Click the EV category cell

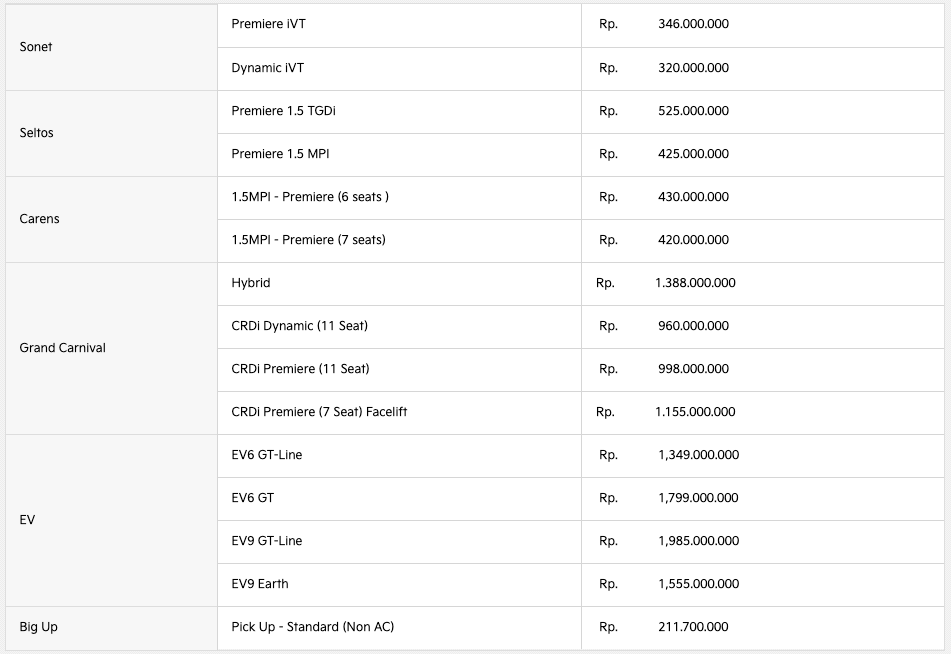tap(27, 520)
